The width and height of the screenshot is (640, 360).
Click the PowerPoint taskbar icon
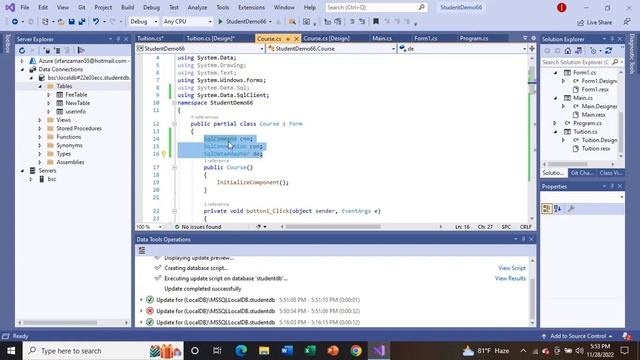(333, 351)
